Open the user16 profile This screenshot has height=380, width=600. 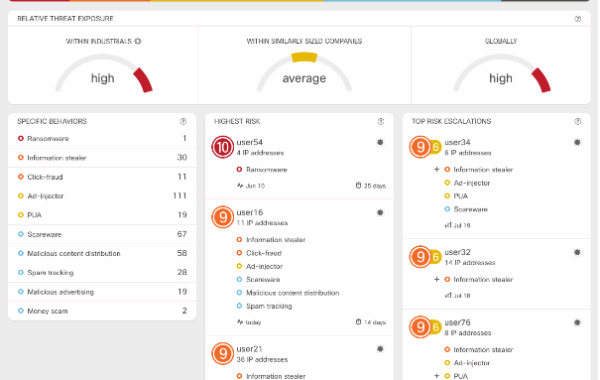249,212
